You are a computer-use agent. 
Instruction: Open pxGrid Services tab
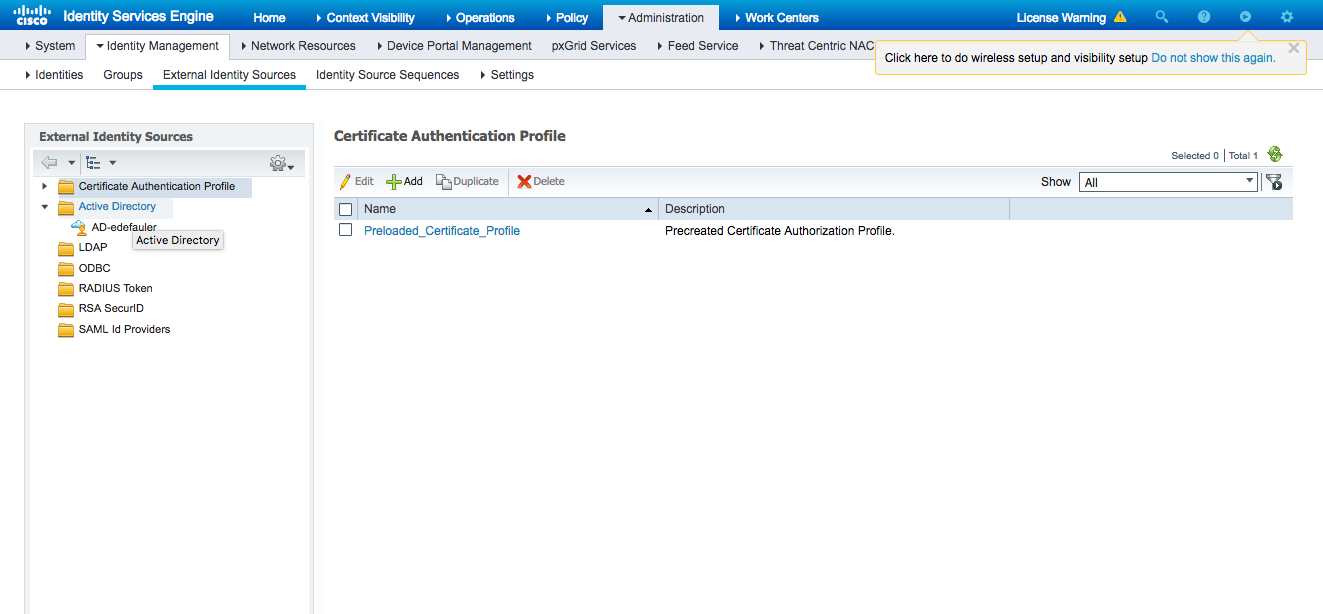click(x=594, y=46)
